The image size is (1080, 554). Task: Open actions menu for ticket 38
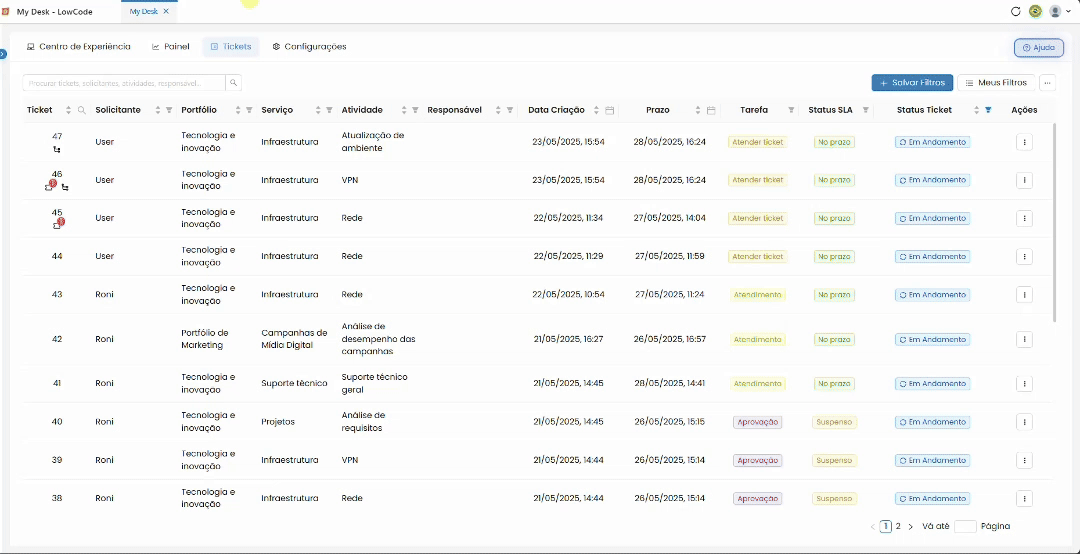[1024, 498]
